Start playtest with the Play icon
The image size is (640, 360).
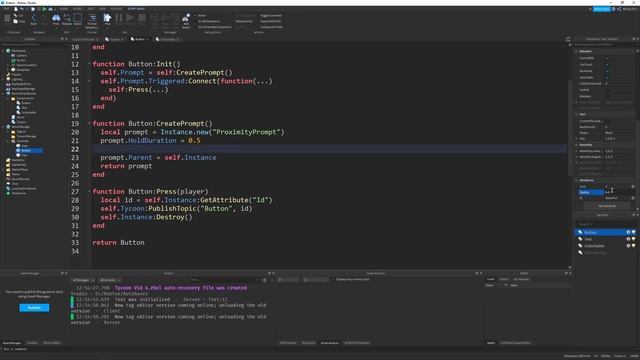tap(107, 18)
